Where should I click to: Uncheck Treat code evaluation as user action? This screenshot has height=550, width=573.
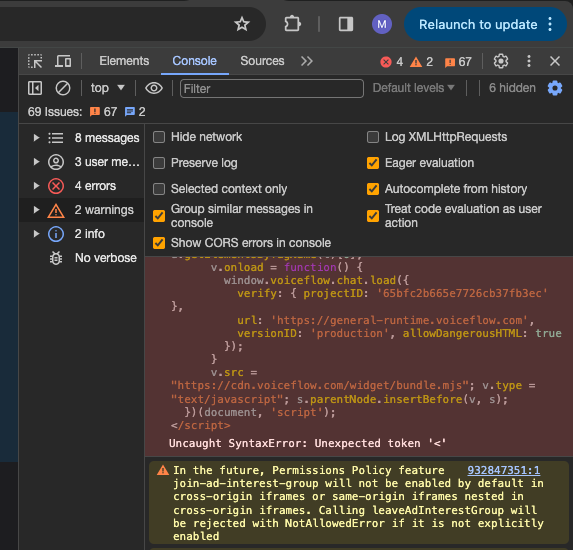point(373,216)
